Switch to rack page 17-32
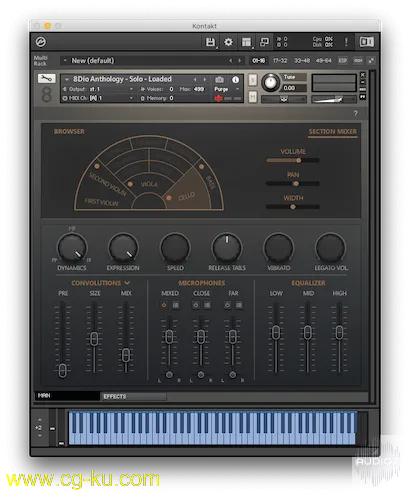Viewport: 410px width, 496px height. (280, 60)
